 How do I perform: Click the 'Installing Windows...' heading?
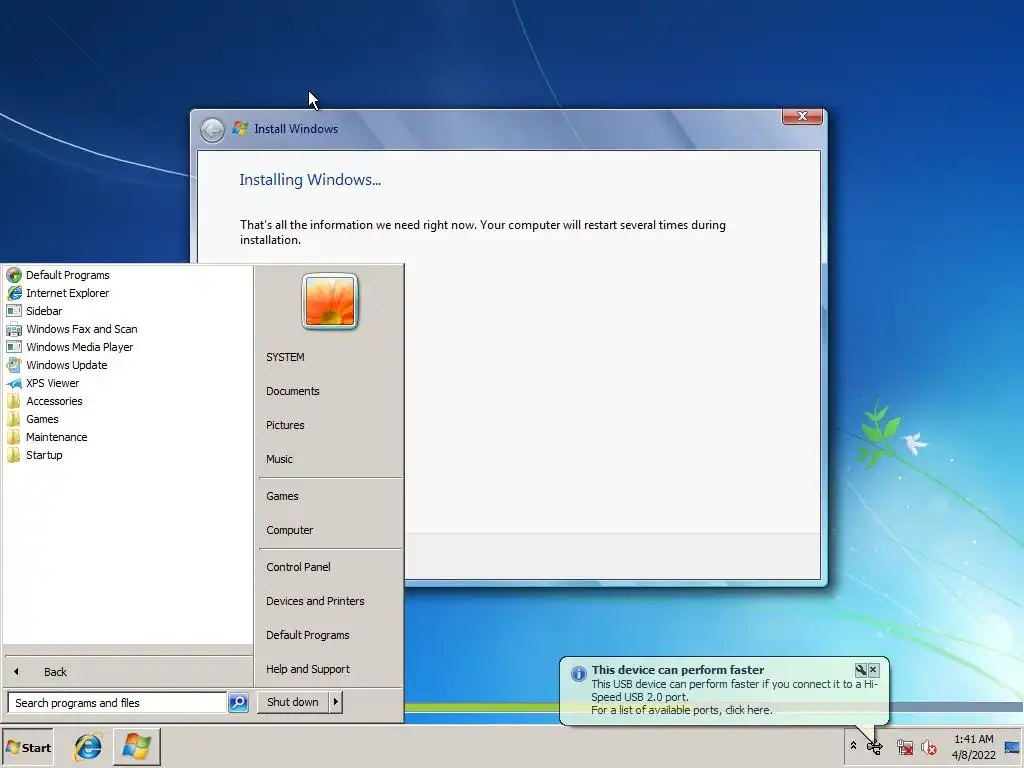pos(310,180)
